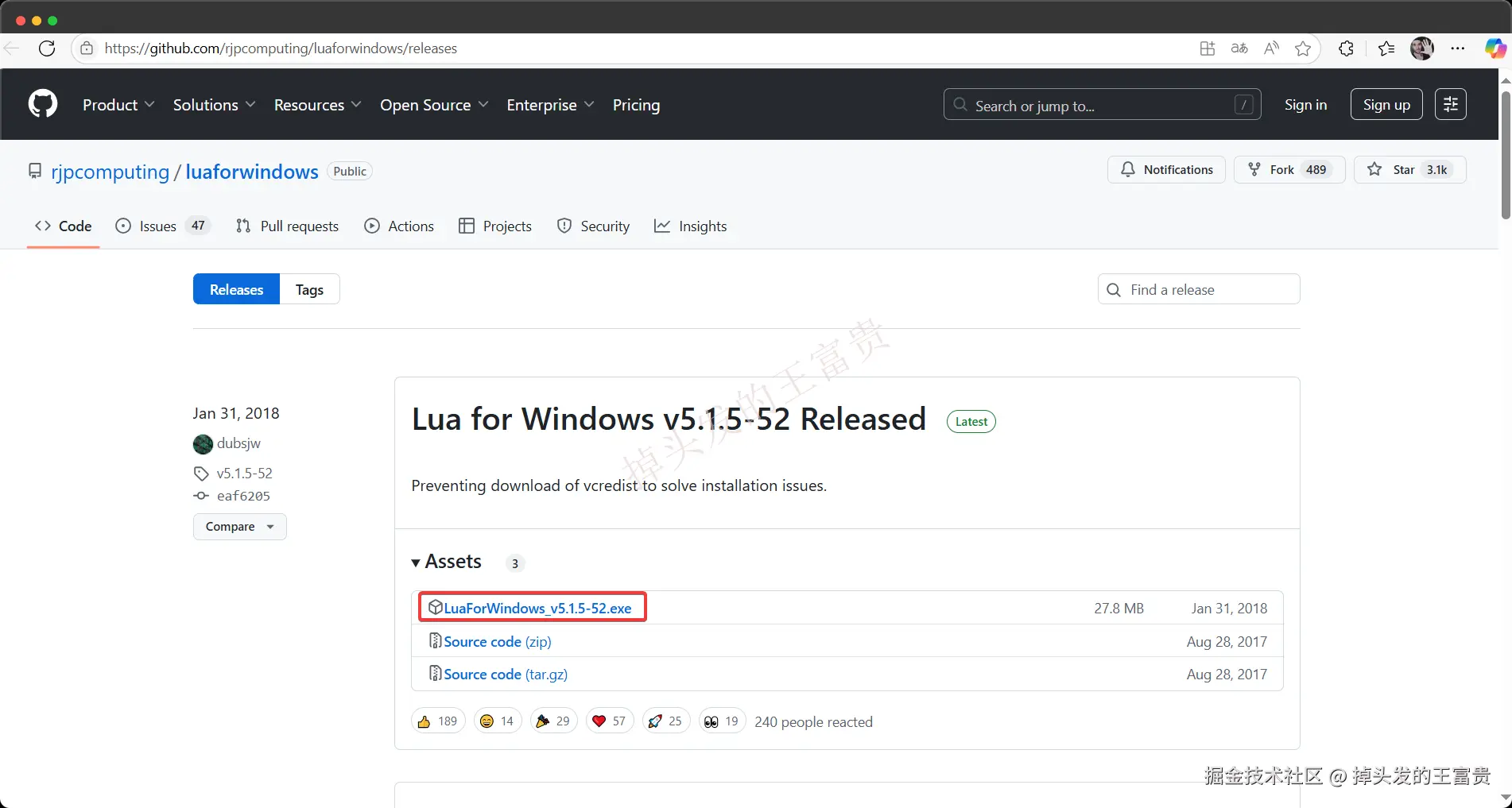This screenshot has width=1512, height=808.
Task: Click the GitHub logo in the header
Action: pos(43,104)
